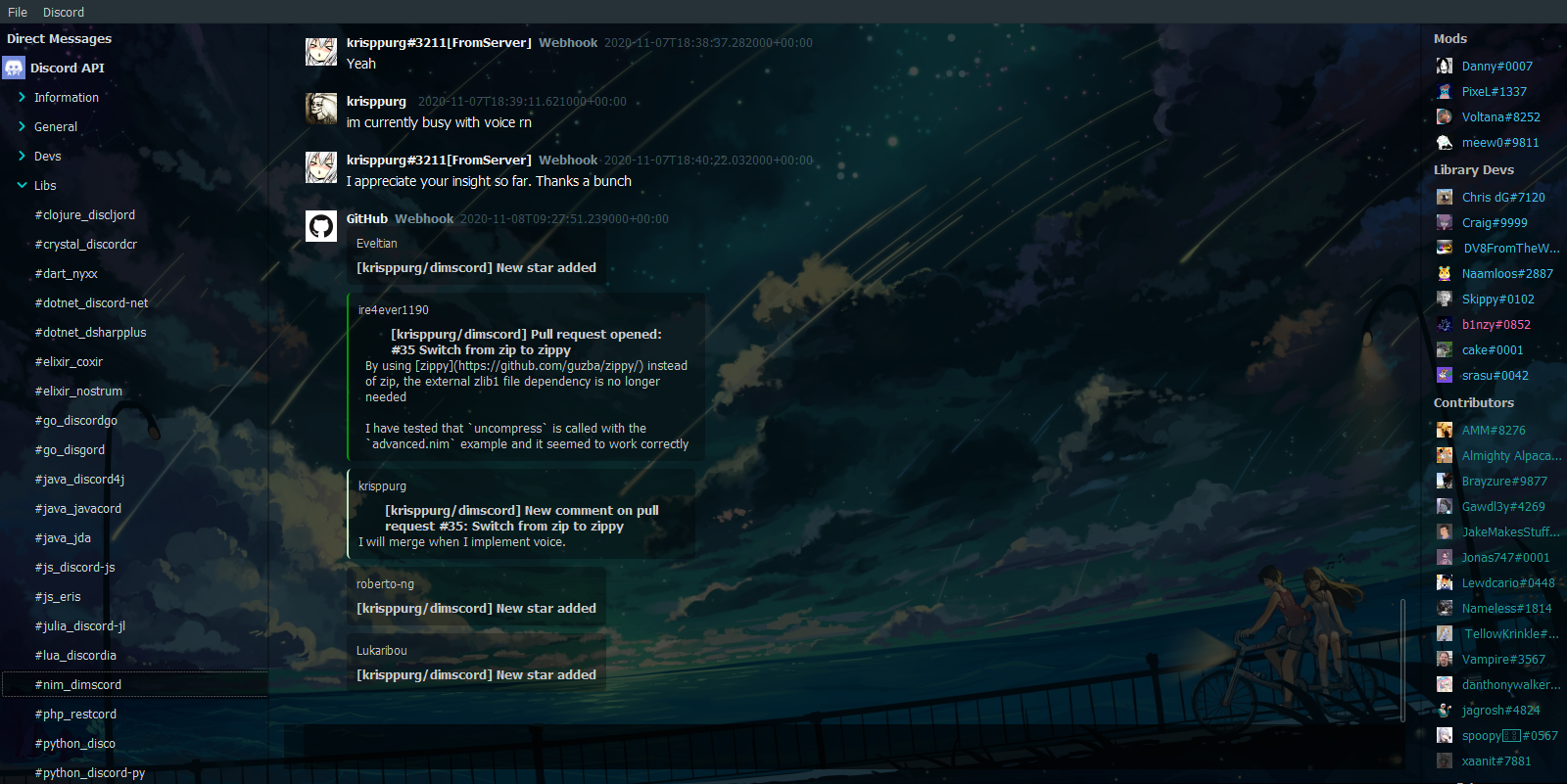Click Lukaribou's 'New star added' embed title
Screen dimensions: 1567x784
click(x=476, y=674)
